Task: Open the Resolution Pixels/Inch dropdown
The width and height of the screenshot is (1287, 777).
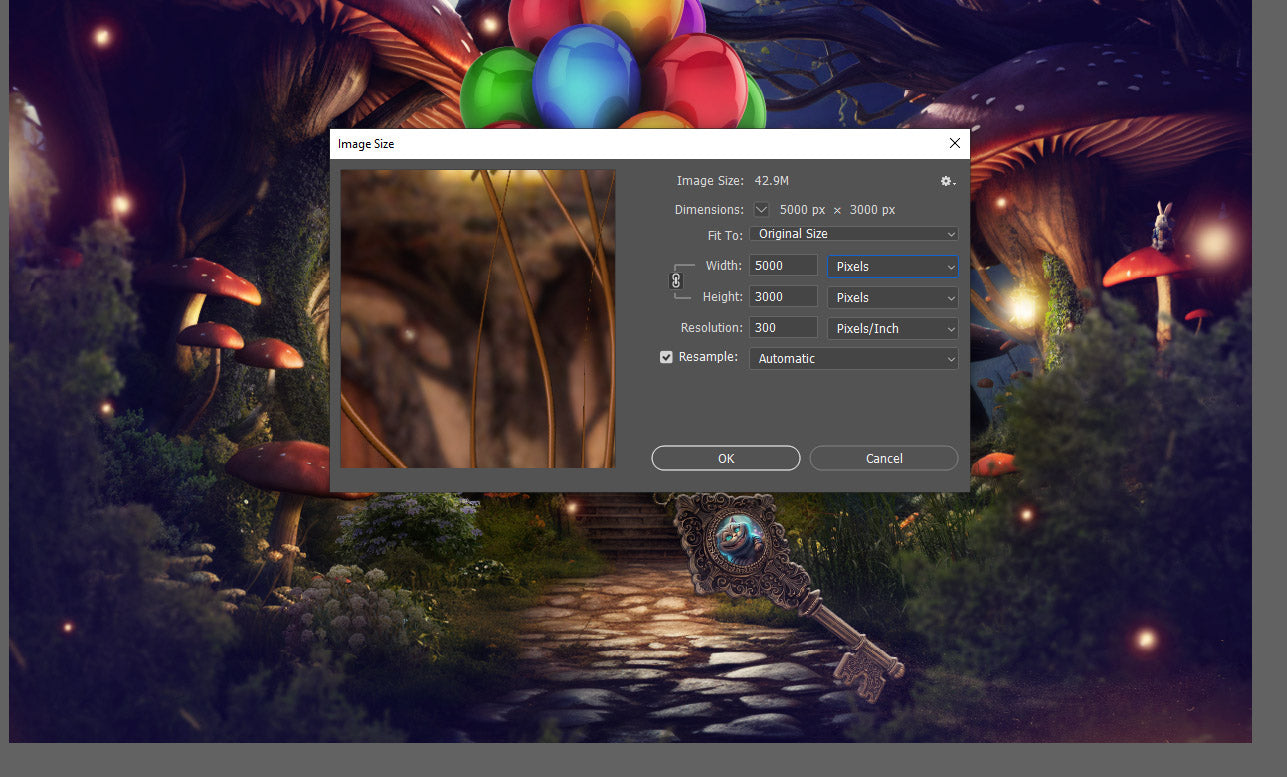Action: pos(892,328)
